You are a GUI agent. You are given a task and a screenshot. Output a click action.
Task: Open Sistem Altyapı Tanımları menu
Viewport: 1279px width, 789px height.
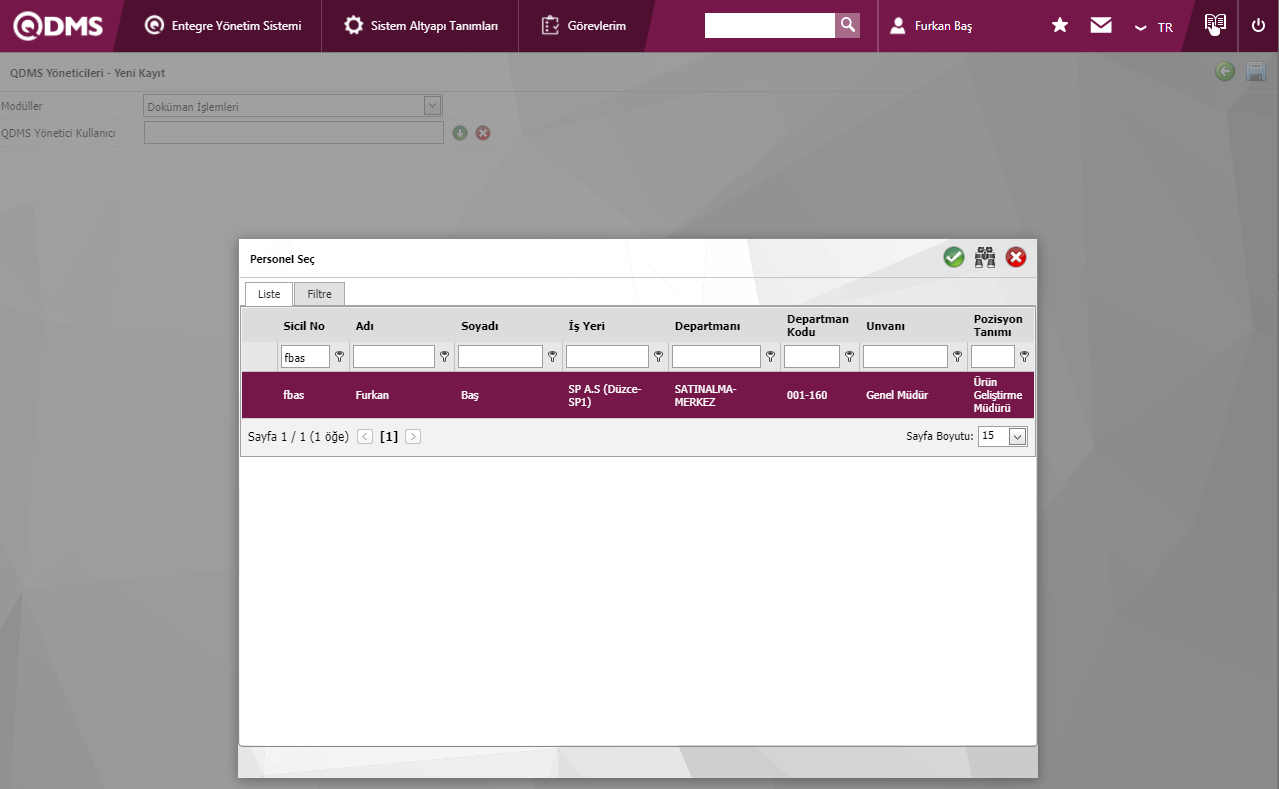click(420, 26)
